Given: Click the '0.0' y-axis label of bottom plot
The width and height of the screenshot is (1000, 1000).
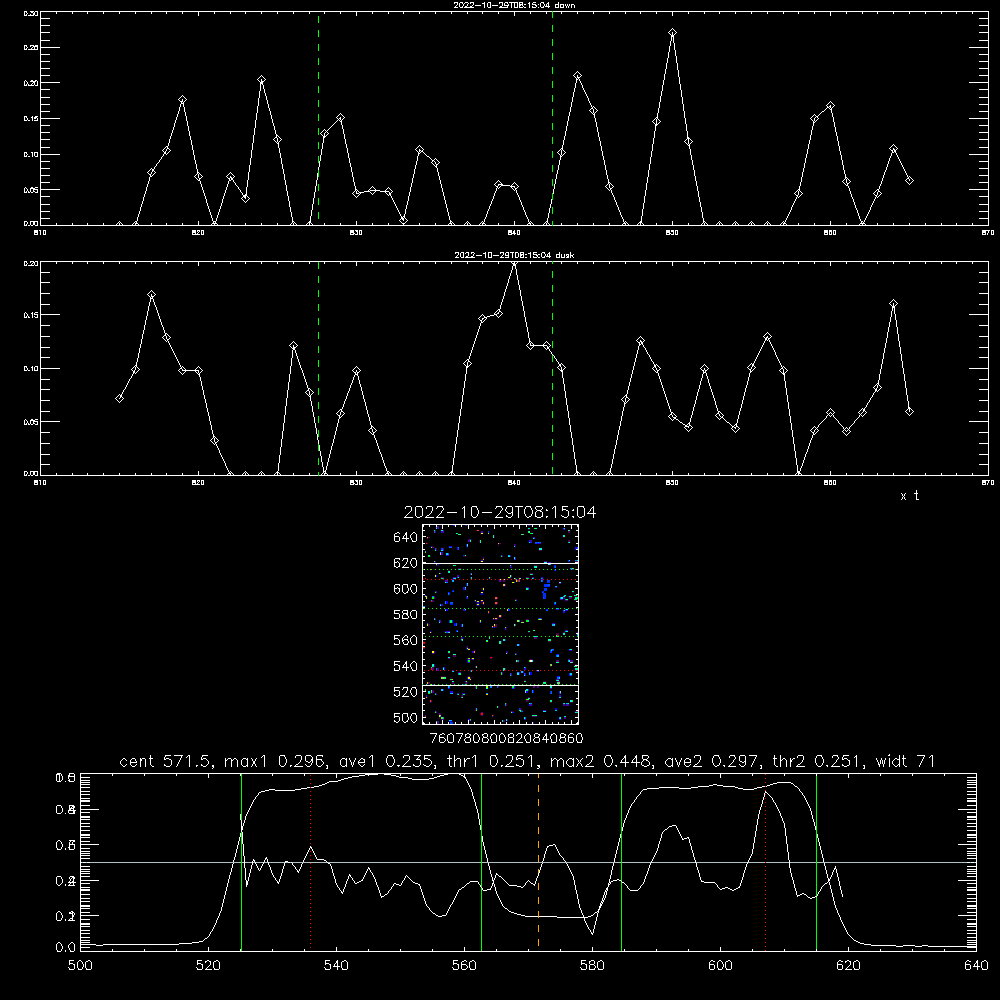Looking at the screenshot, I should 65,948.
